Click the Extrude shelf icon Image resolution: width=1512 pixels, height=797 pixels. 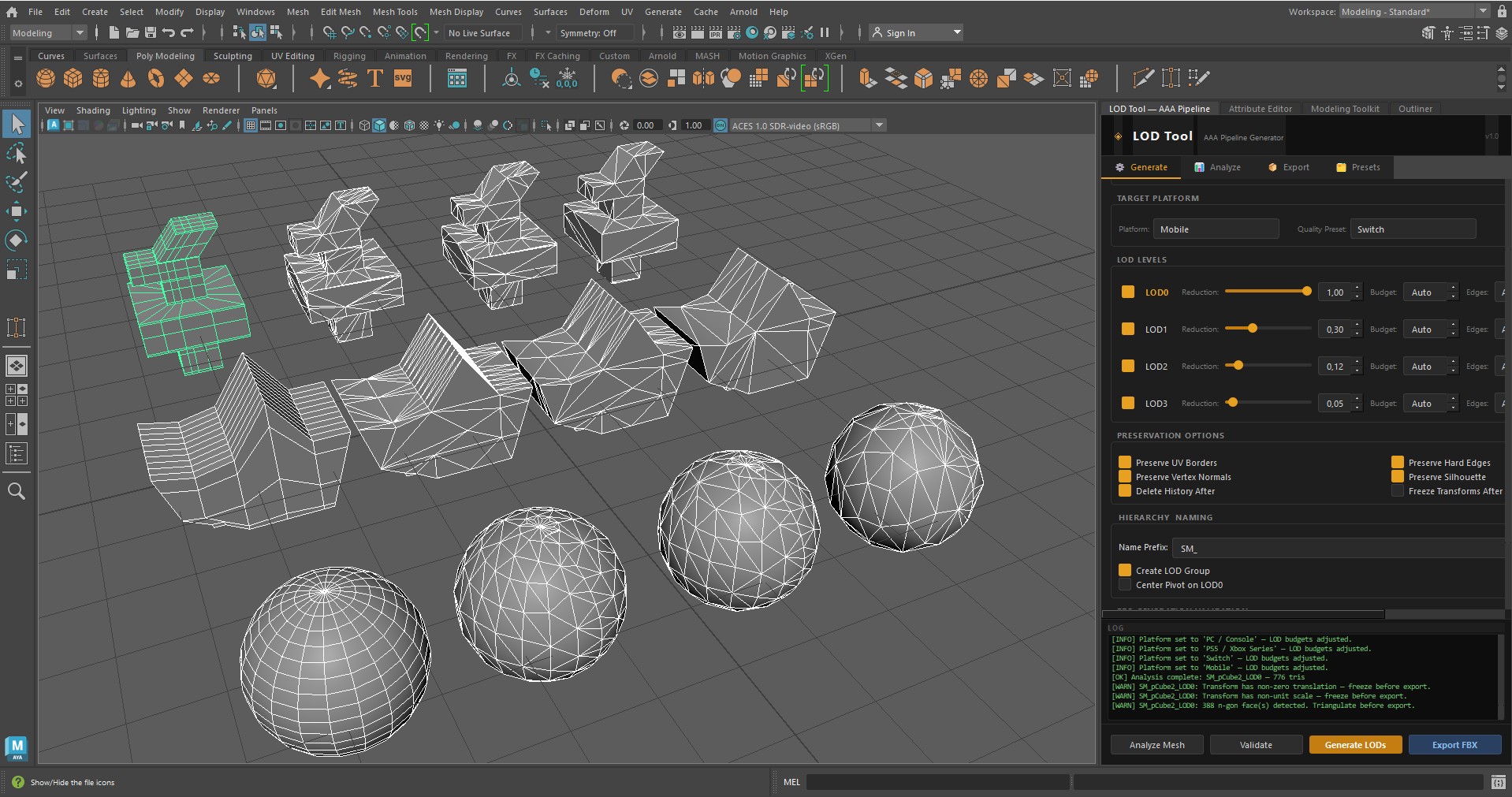pos(868,78)
